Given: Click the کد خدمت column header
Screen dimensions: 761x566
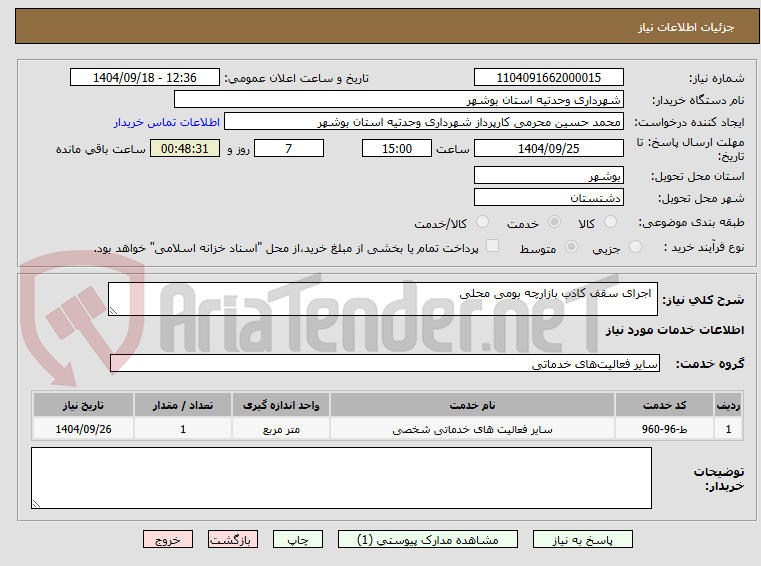Looking at the screenshot, I should coord(664,405).
